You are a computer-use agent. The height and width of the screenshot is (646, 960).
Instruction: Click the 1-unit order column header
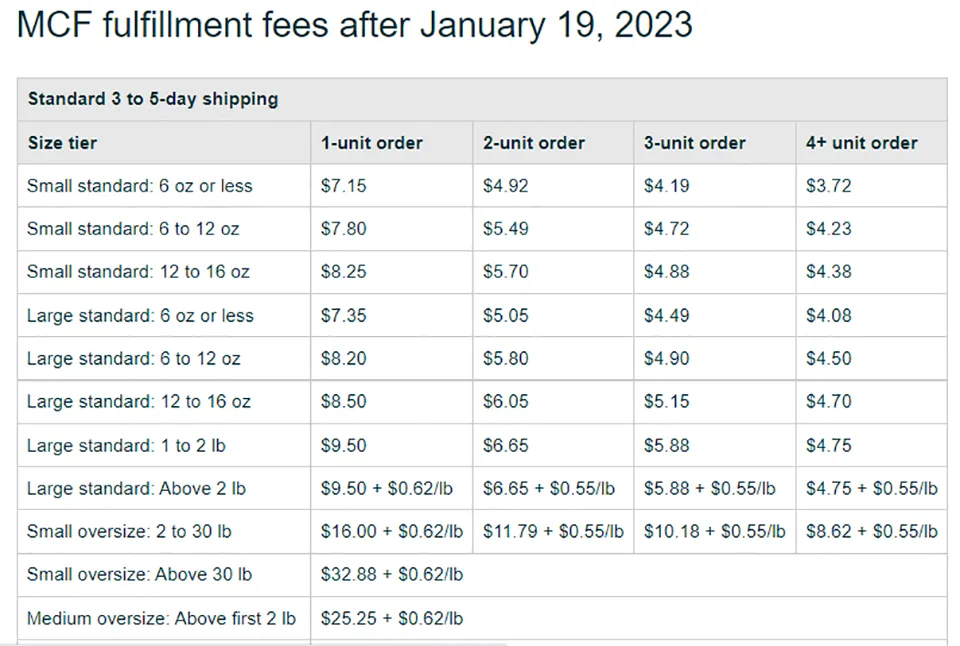(x=372, y=143)
